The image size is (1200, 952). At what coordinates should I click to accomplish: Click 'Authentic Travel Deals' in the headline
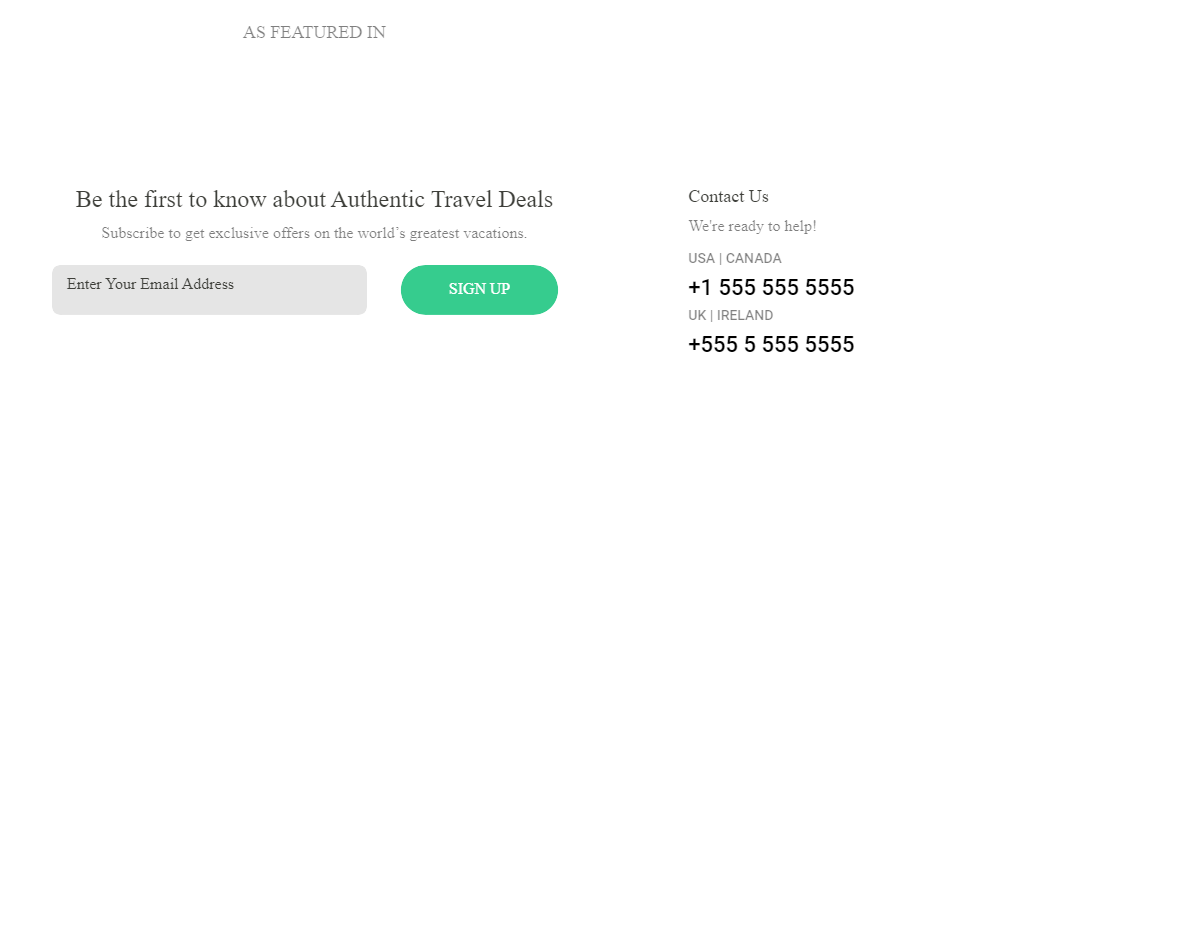click(442, 199)
